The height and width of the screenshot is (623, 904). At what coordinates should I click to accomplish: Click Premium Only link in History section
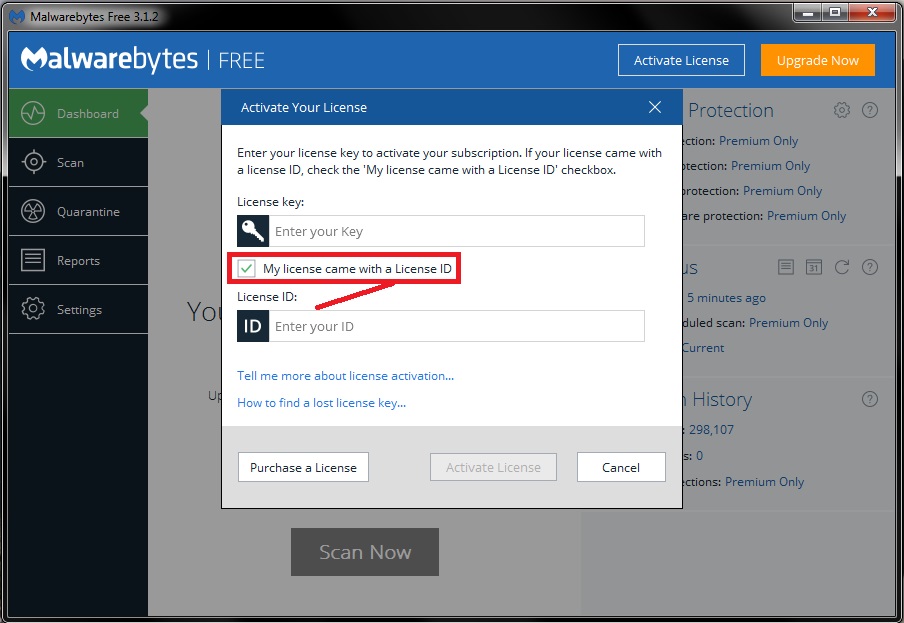(764, 482)
